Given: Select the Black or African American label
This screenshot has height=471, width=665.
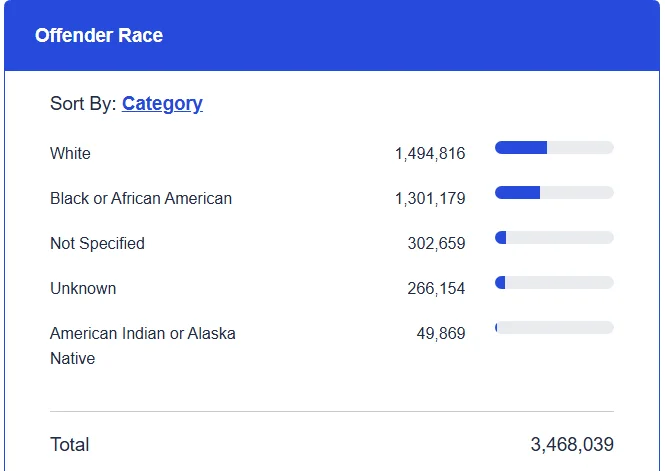Looking at the screenshot, I should (141, 198).
